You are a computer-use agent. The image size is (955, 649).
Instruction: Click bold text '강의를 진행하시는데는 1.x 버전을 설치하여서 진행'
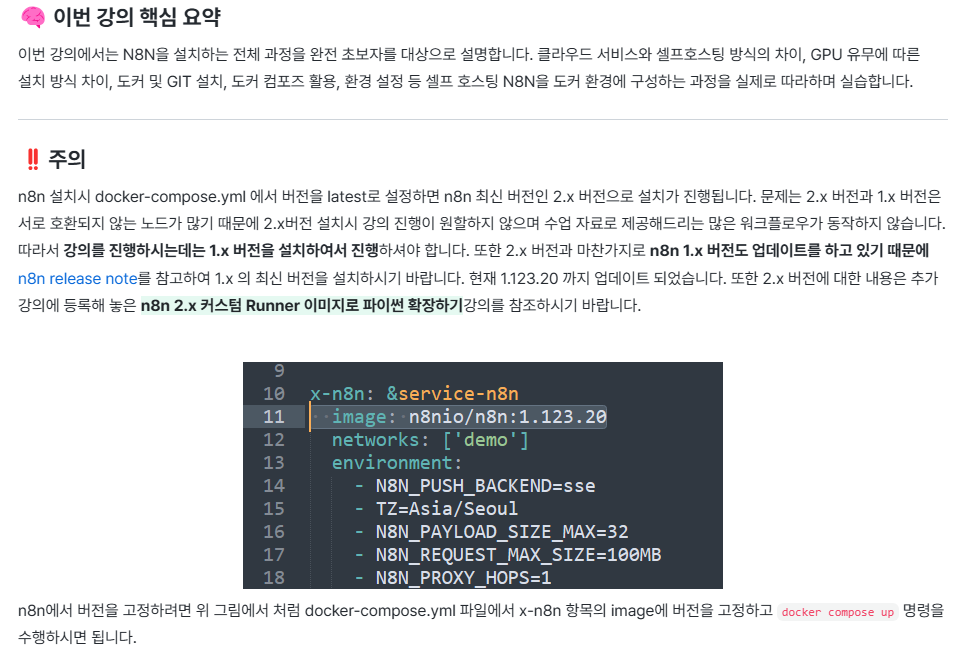(221, 250)
